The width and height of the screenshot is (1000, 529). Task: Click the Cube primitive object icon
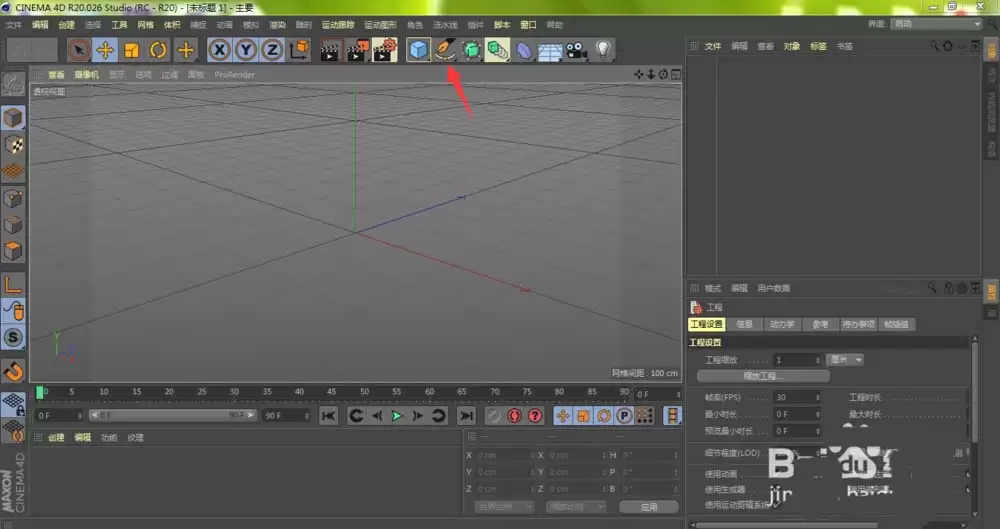(x=419, y=50)
